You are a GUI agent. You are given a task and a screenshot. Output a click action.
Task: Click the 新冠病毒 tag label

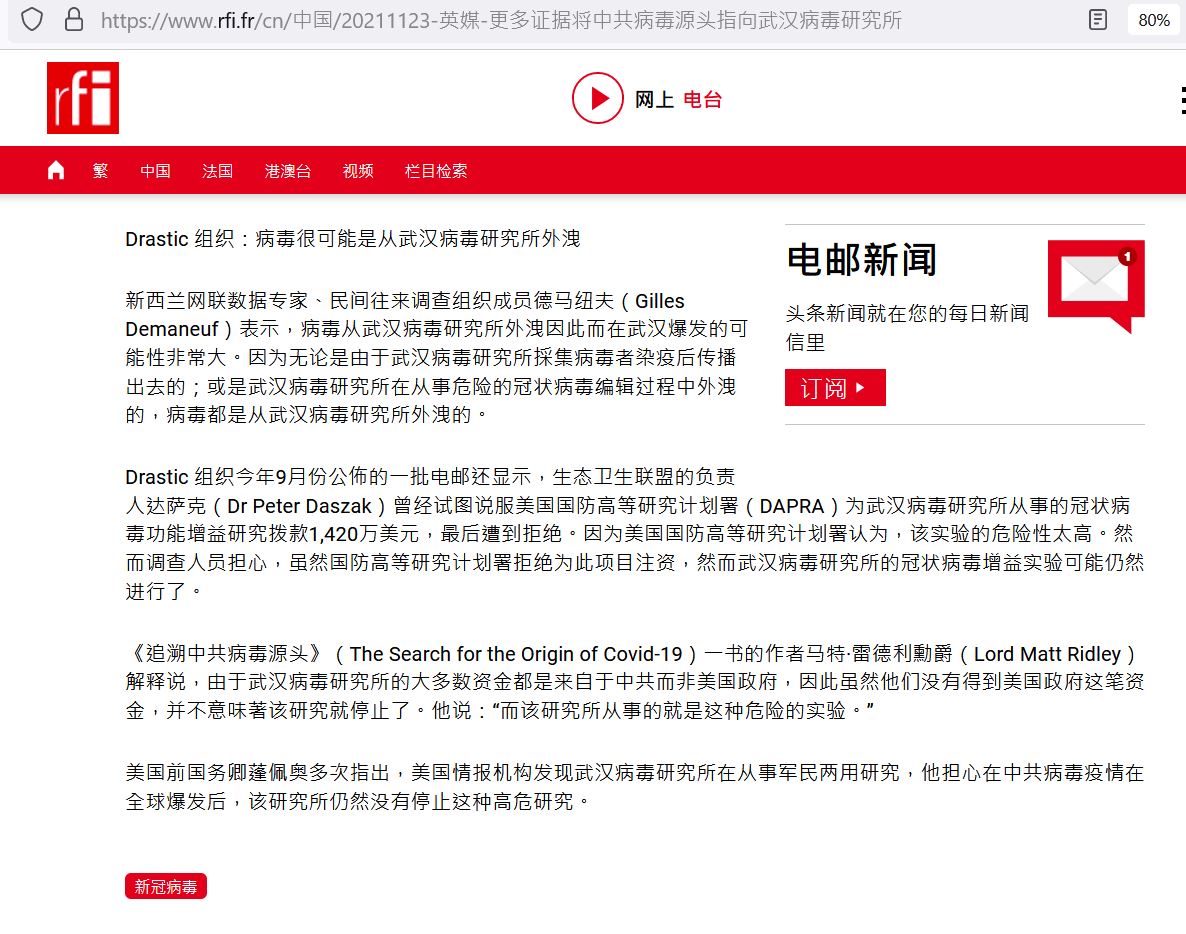tap(166, 886)
